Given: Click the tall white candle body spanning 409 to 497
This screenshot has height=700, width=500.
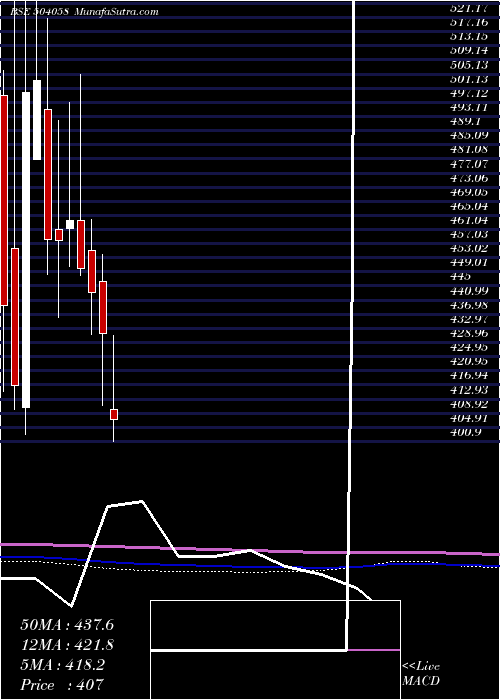Looking at the screenshot, I should (26, 250).
